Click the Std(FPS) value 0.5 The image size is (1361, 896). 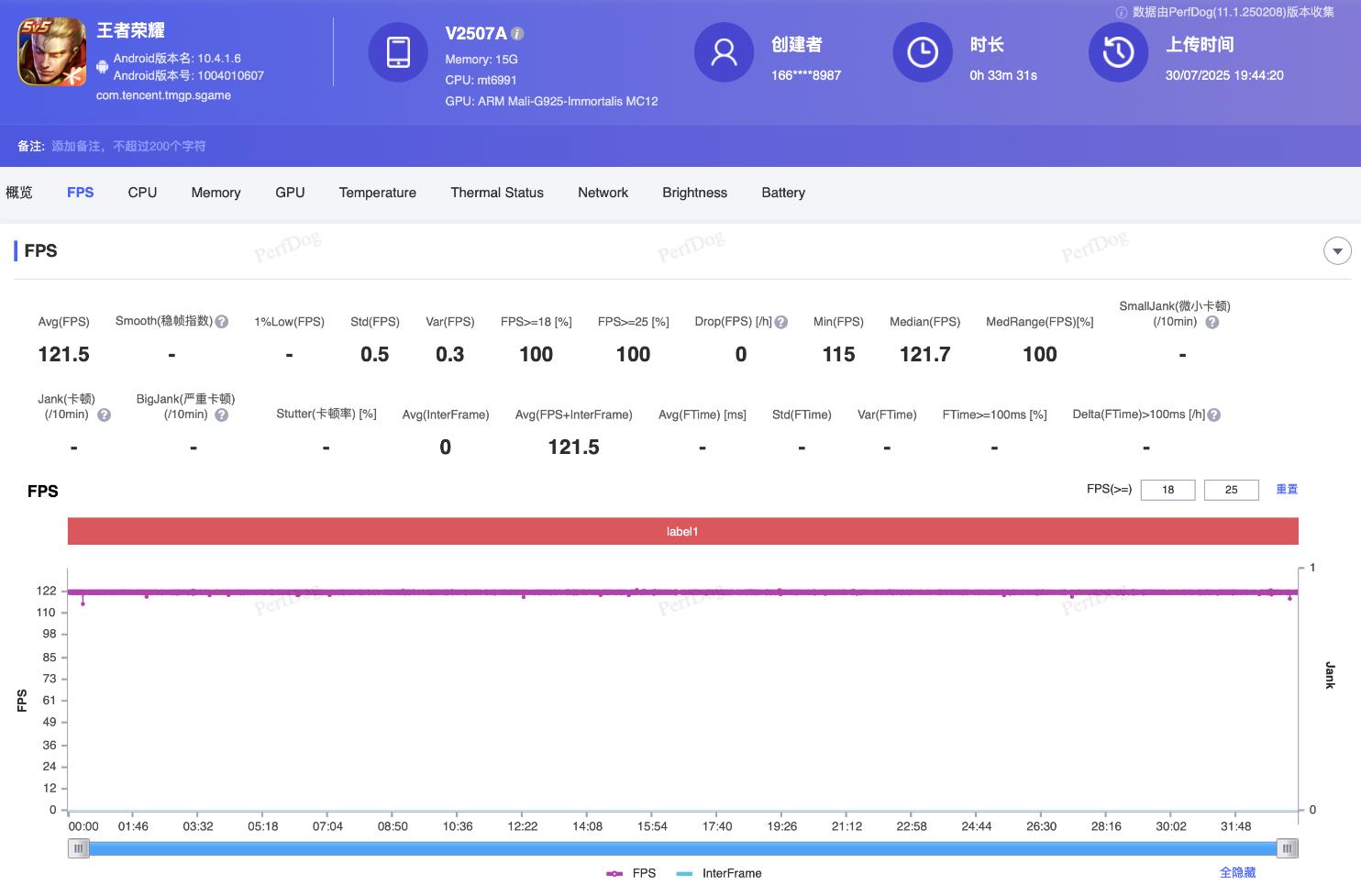pos(374,354)
